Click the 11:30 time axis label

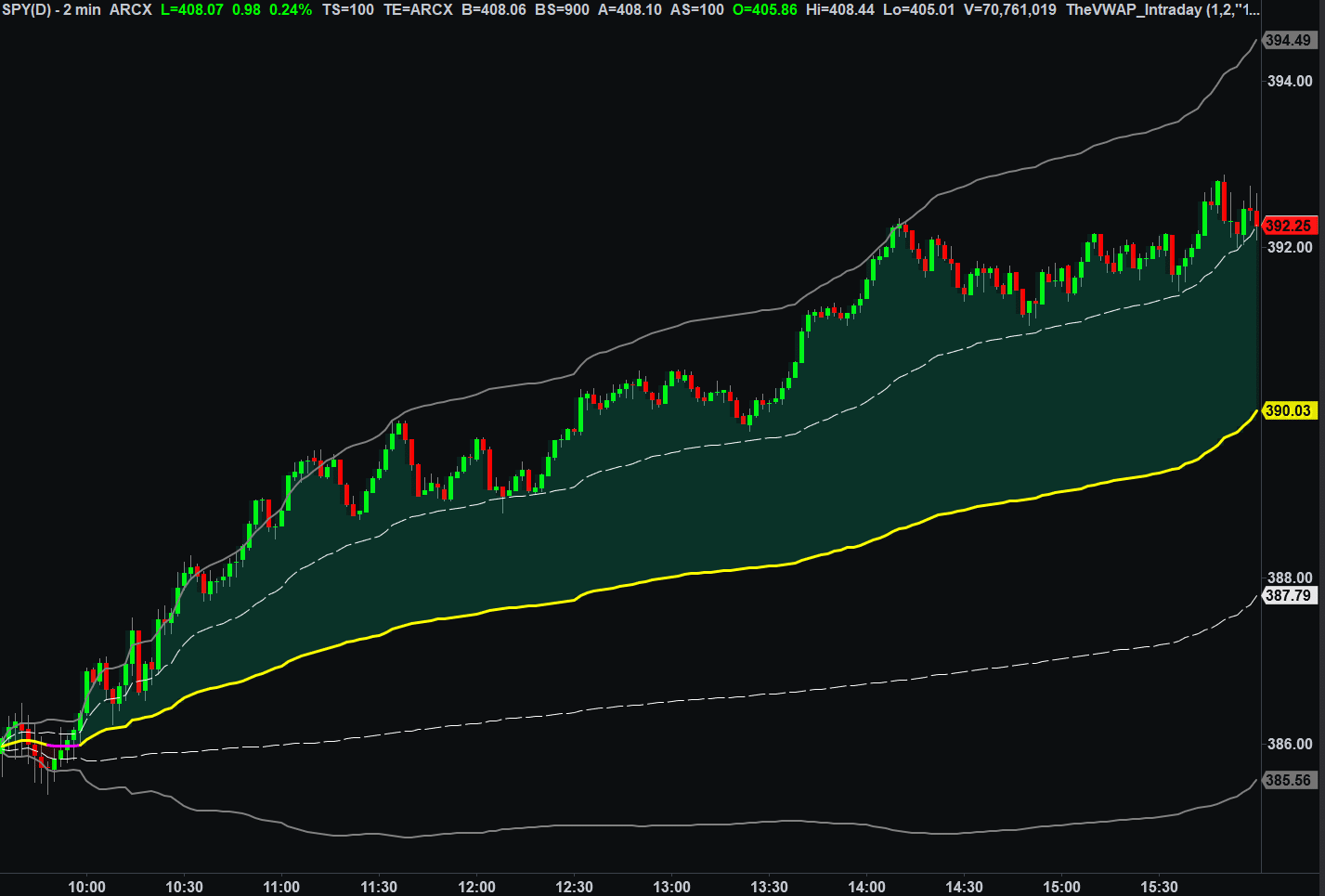tap(379, 887)
